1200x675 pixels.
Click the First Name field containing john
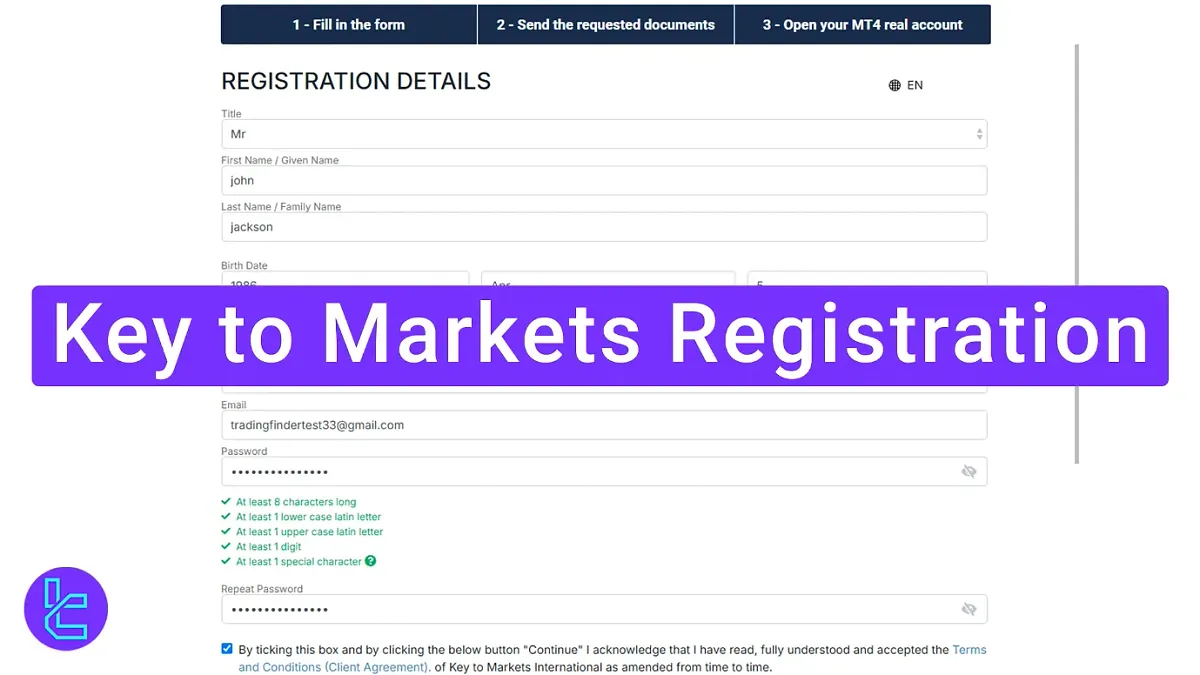pyautogui.click(x=603, y=180)
